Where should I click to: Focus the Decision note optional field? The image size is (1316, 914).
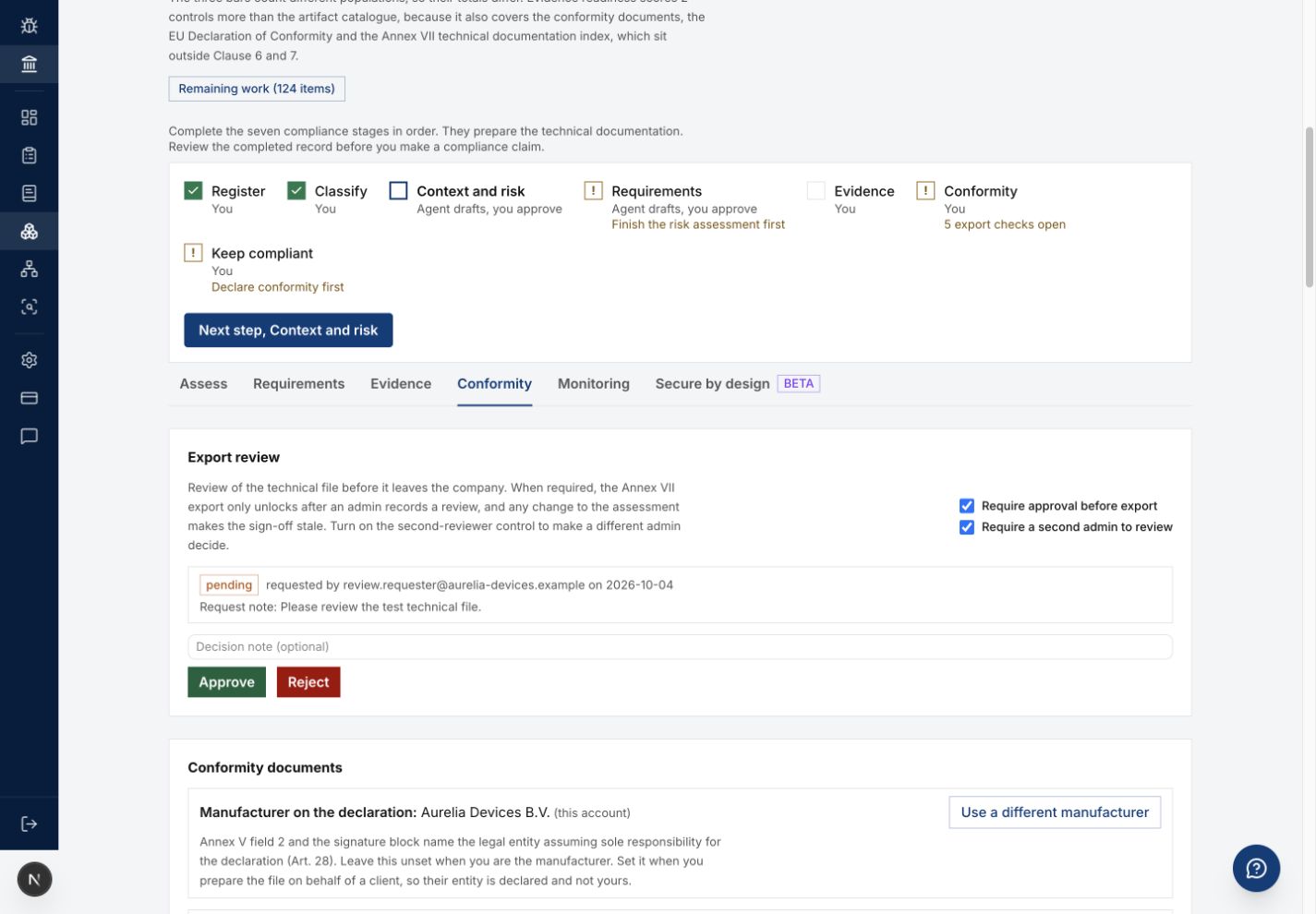click(x=680, y=647)
